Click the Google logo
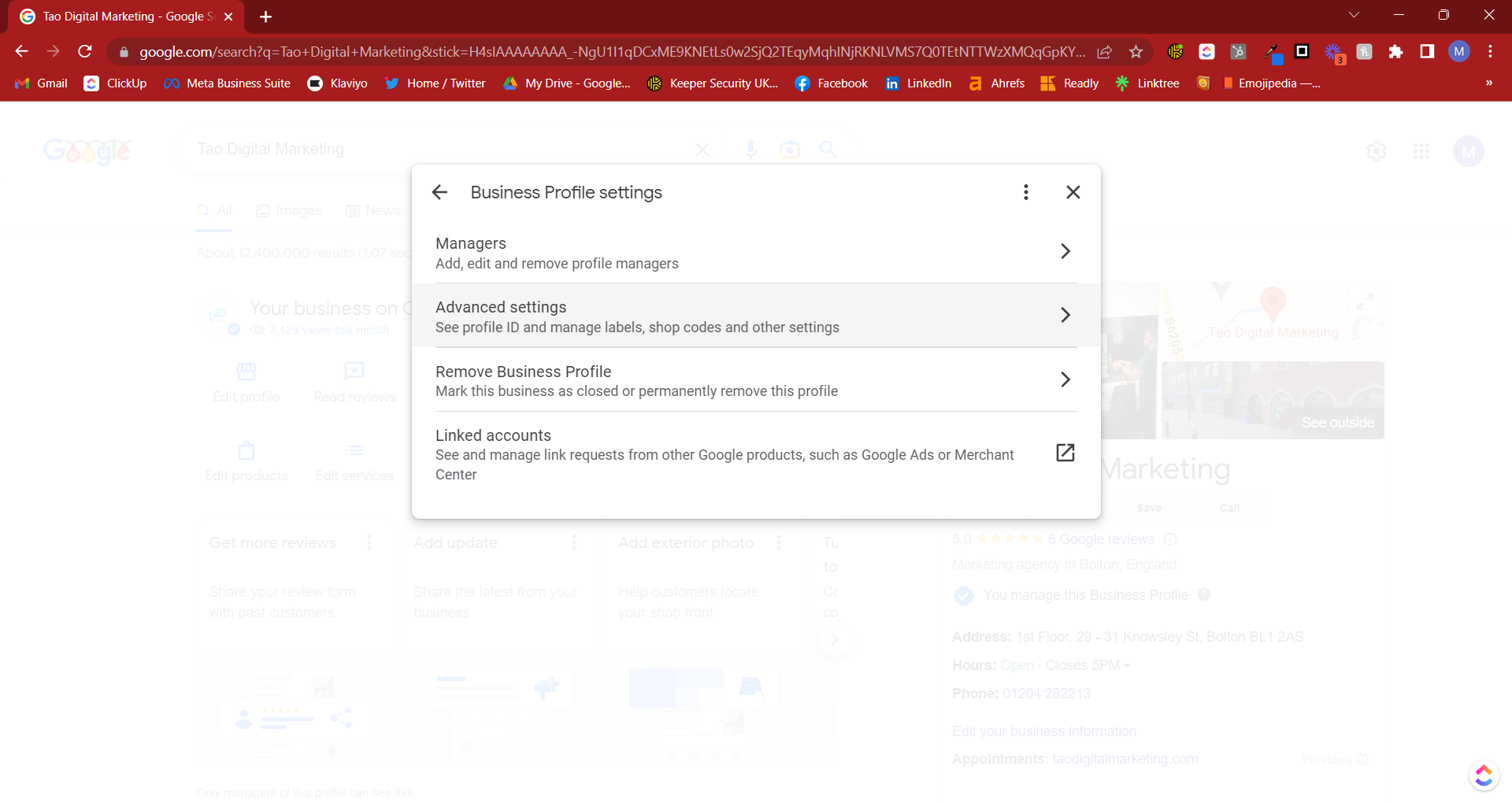 [x=87, y=150]
